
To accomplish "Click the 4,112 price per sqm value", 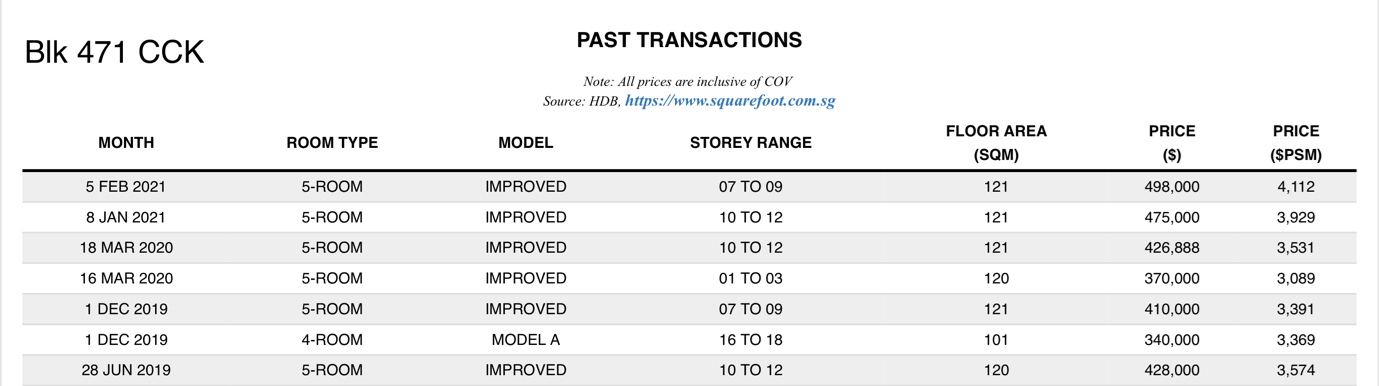I will (x=1296, y=187).
